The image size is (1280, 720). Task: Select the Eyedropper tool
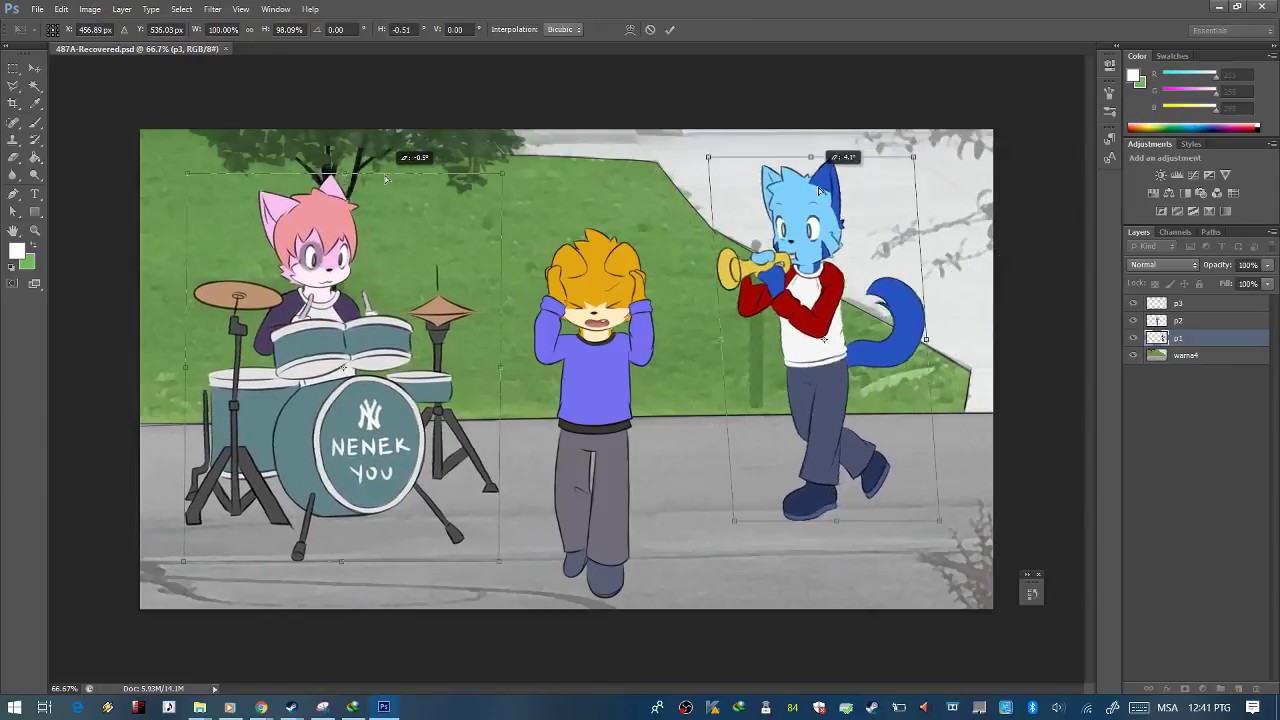(x=34, y=103)
